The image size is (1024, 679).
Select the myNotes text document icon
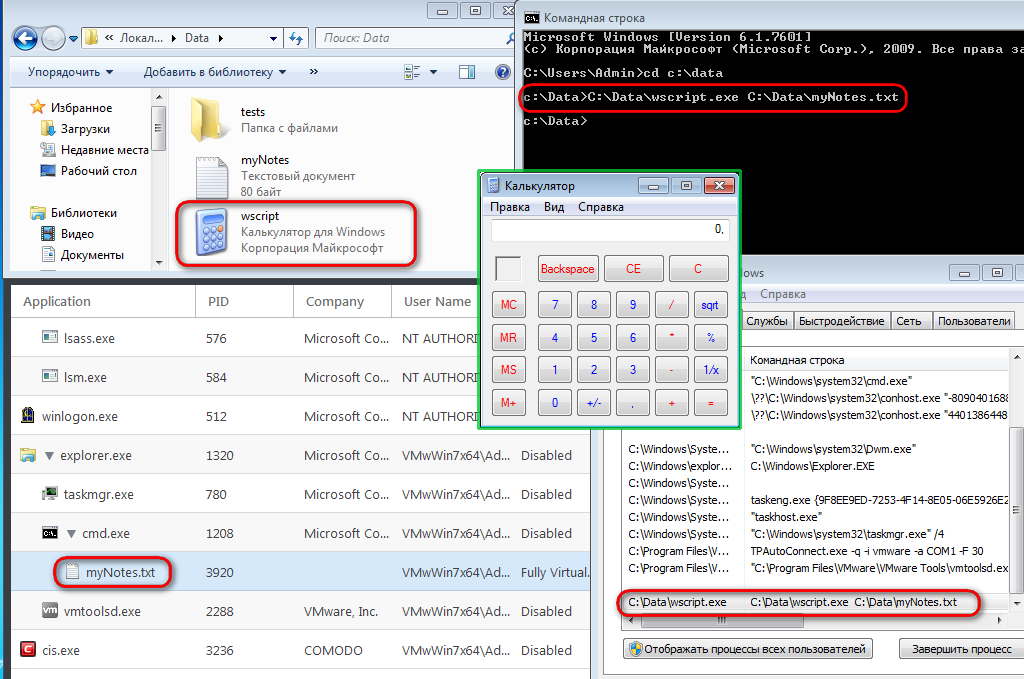(x=212, y=176)
